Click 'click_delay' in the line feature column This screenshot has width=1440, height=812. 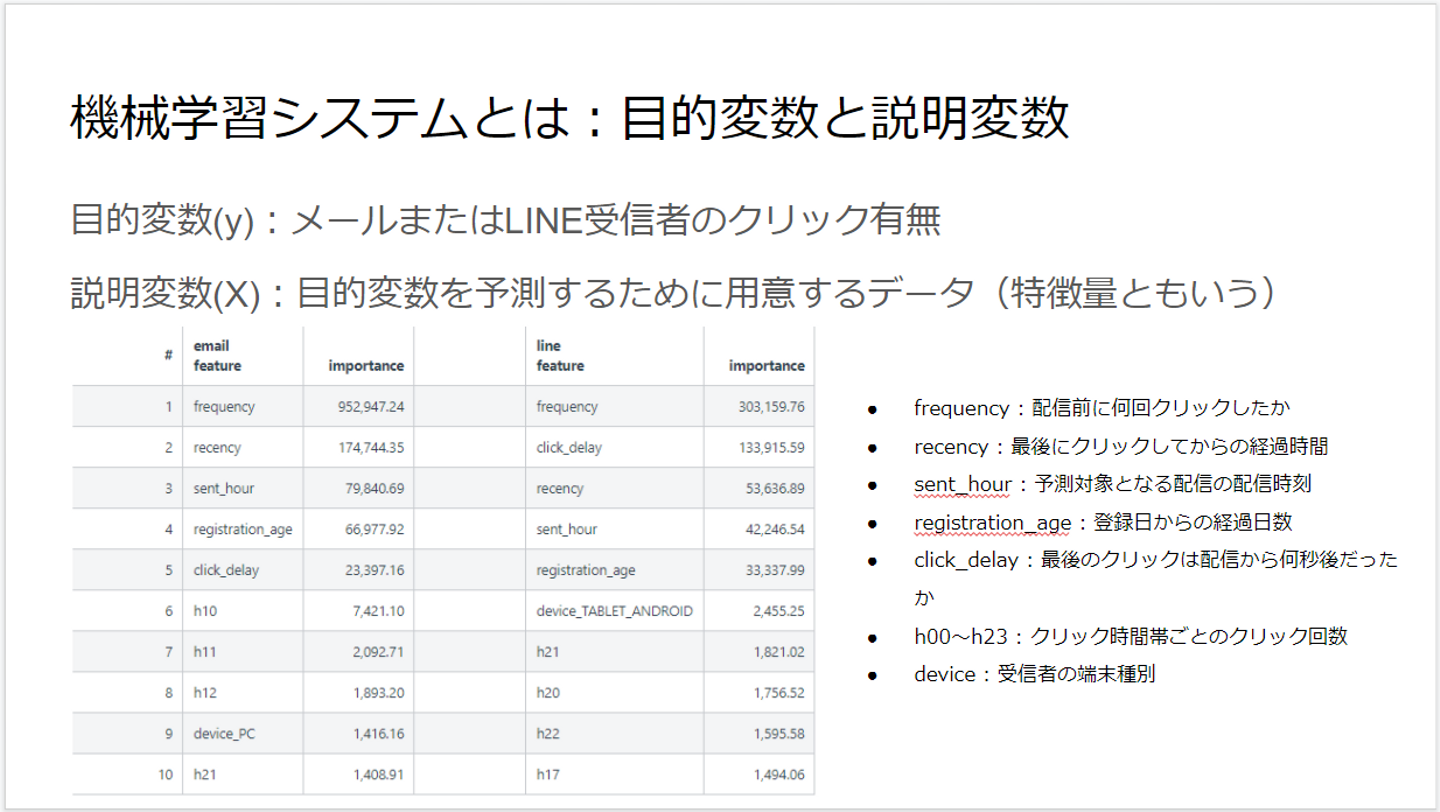pyautogui.click(x=569, y=448)
